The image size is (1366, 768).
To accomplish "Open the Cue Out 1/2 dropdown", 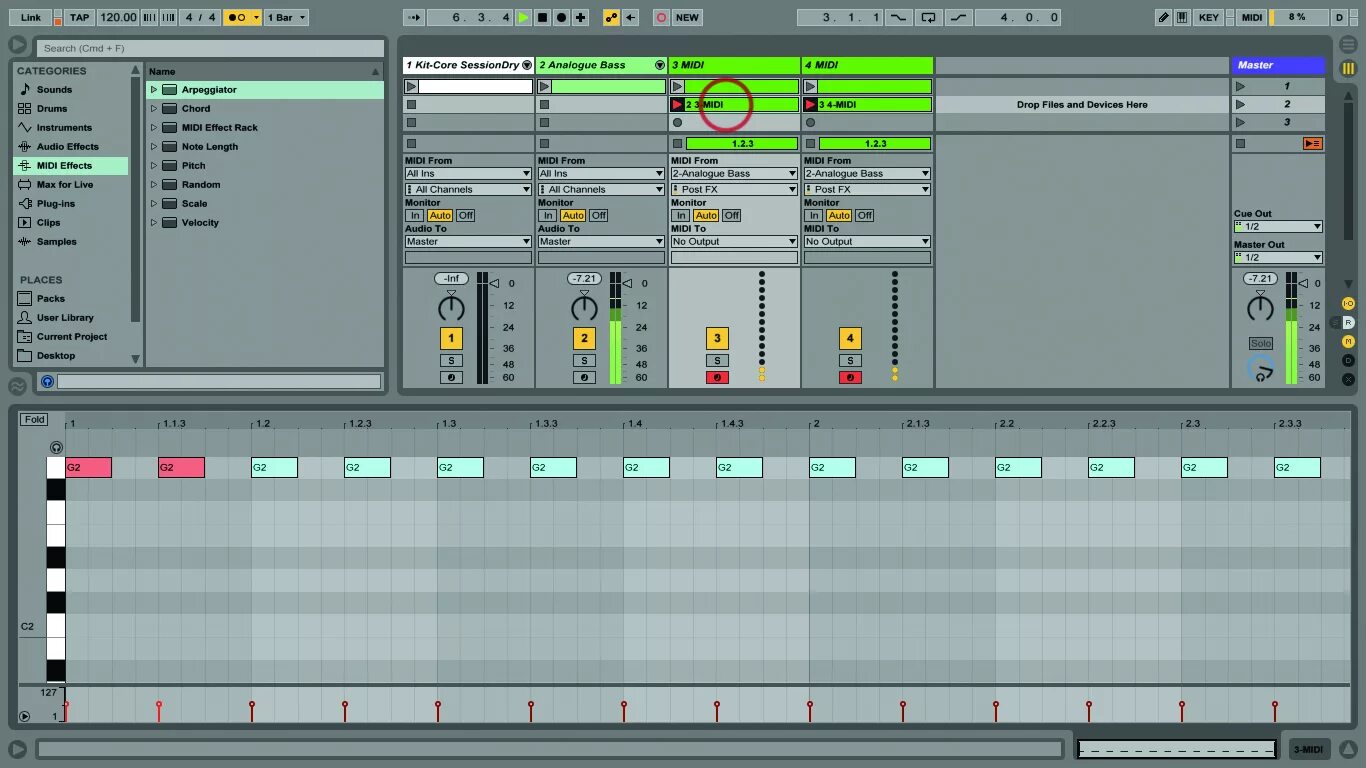I will pos(1278,226).
